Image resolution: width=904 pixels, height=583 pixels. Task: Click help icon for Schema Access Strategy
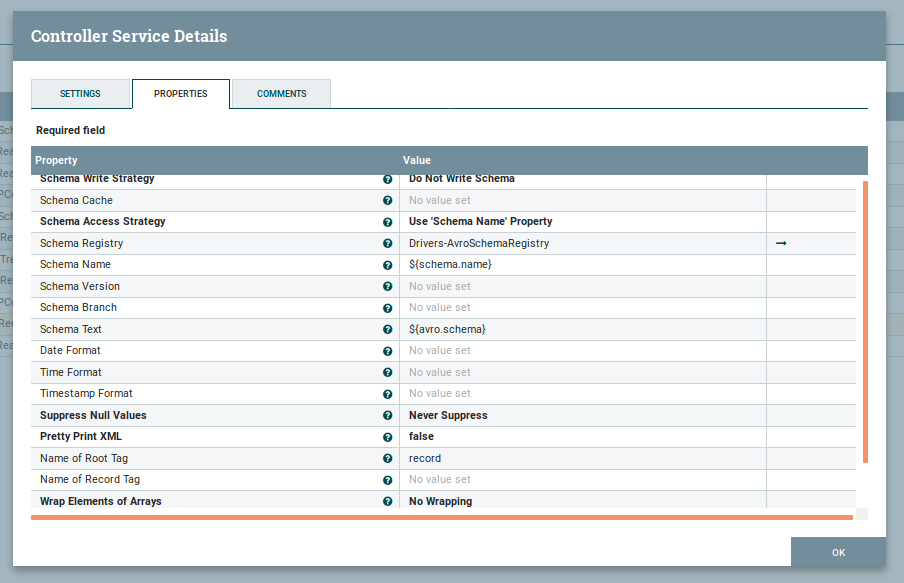point(387,222)
